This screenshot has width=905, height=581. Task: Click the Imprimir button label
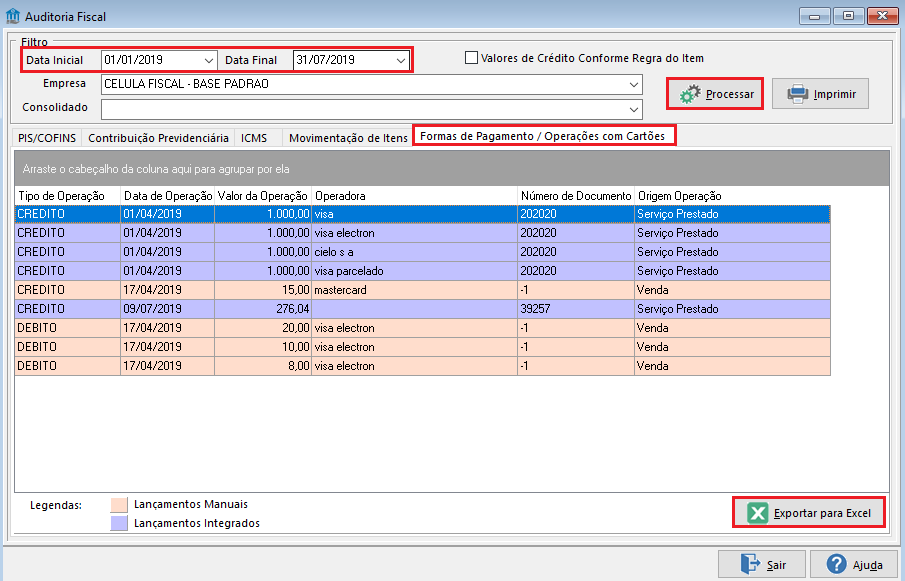click(x=835, y=94)
